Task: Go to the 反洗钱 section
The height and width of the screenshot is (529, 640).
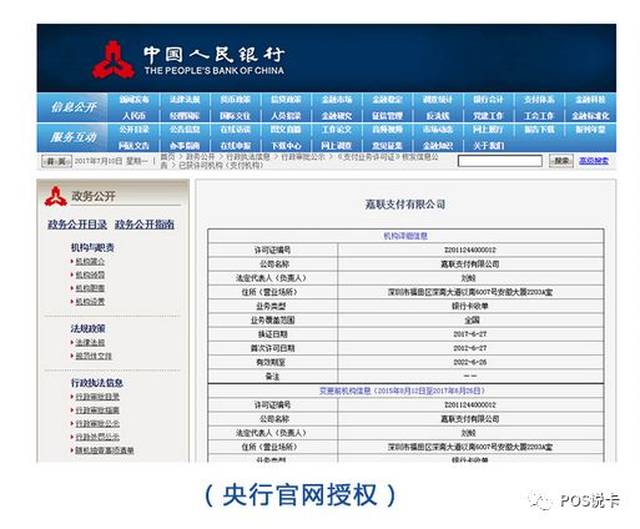Action: point(438,116)
